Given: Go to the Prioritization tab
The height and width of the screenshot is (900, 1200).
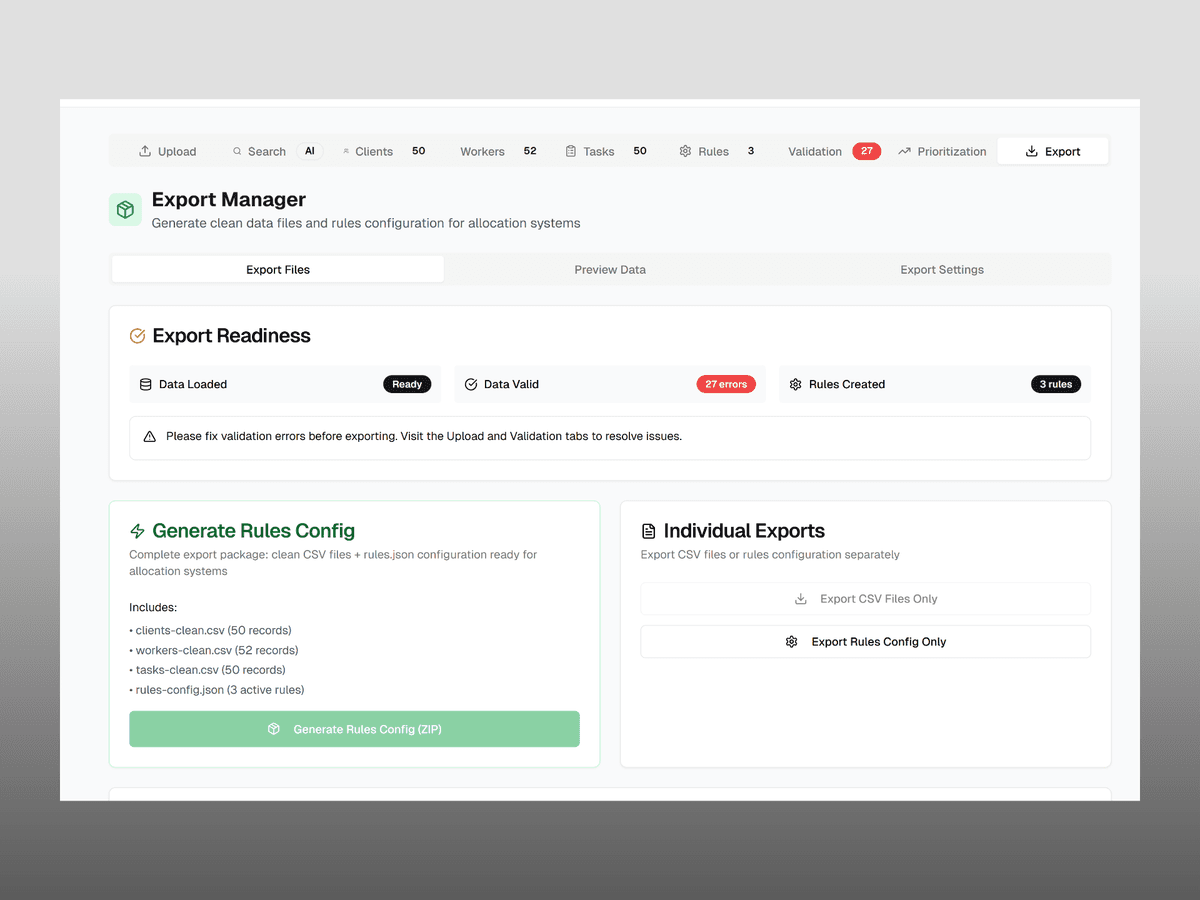Looking at the screenshot, I should [942, 152].
